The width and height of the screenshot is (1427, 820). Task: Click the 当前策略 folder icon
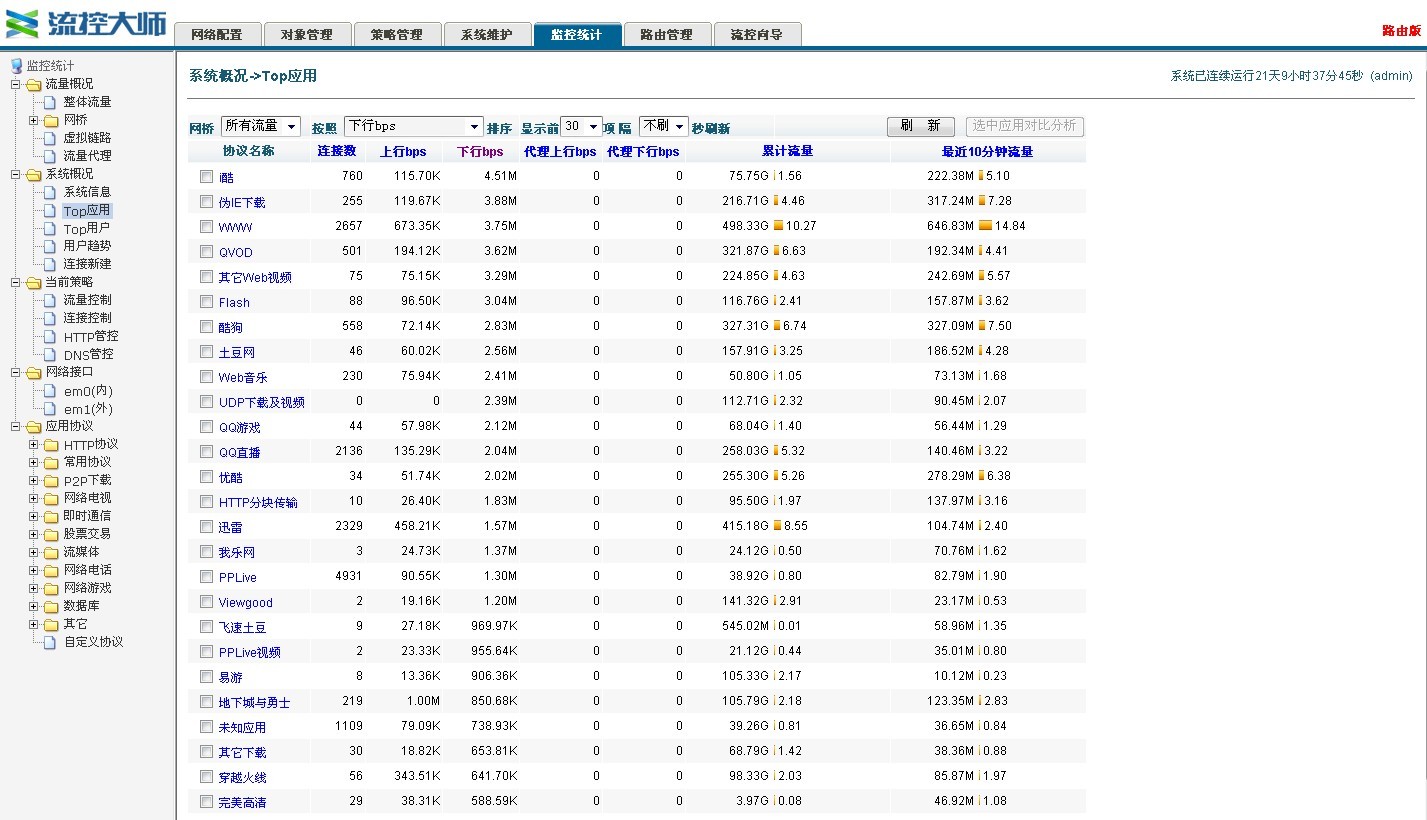point(34,282)
